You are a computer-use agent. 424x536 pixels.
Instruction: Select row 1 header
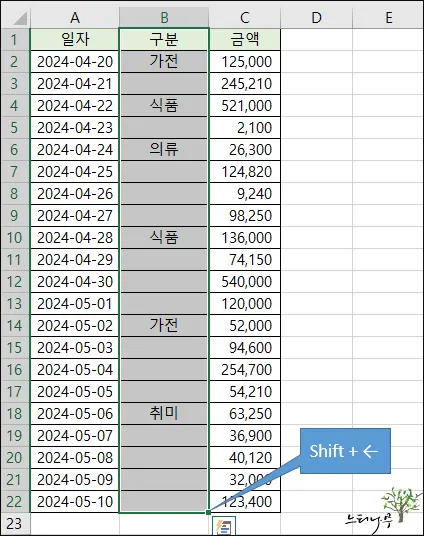[x=15, y=40]
